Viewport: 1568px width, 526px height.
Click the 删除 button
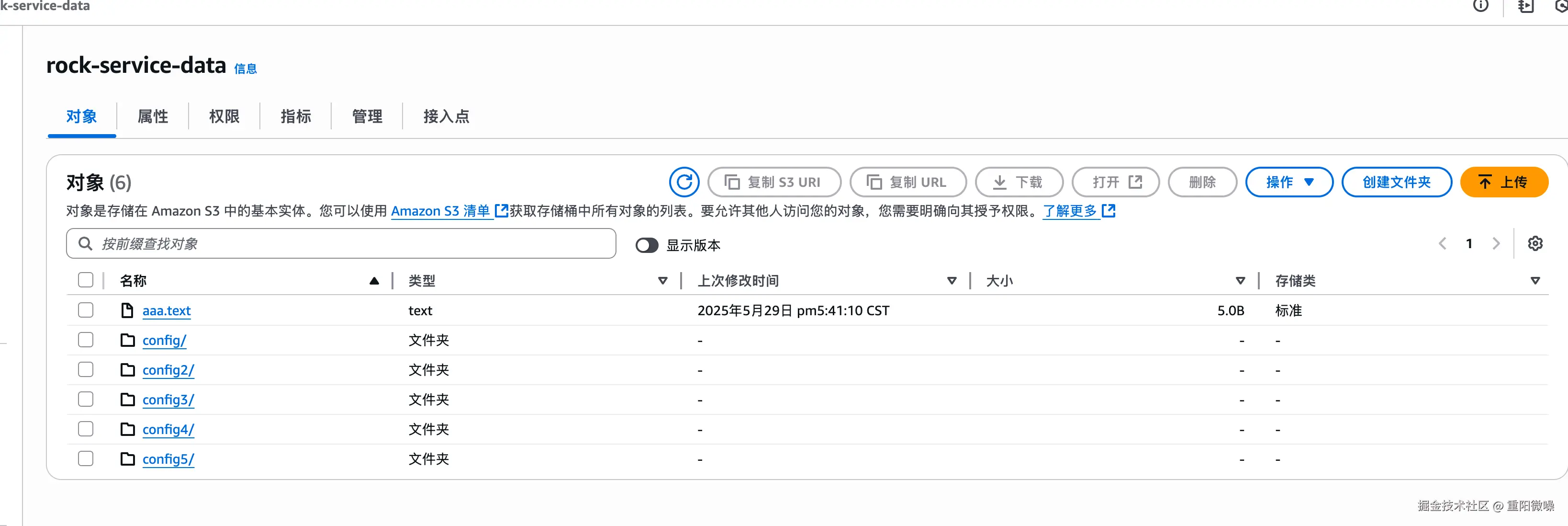[x=1202, y=182]
